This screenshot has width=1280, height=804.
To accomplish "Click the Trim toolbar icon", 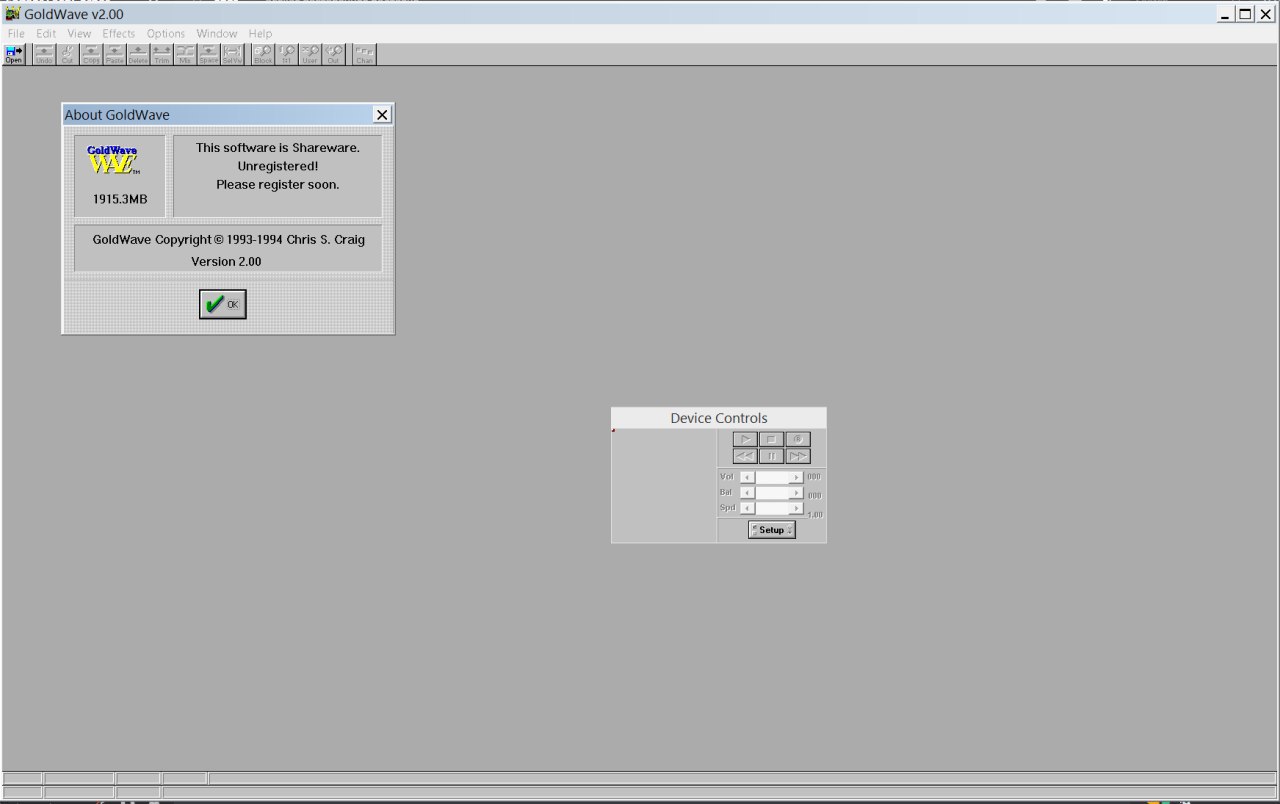I will (x=162, y=55).
